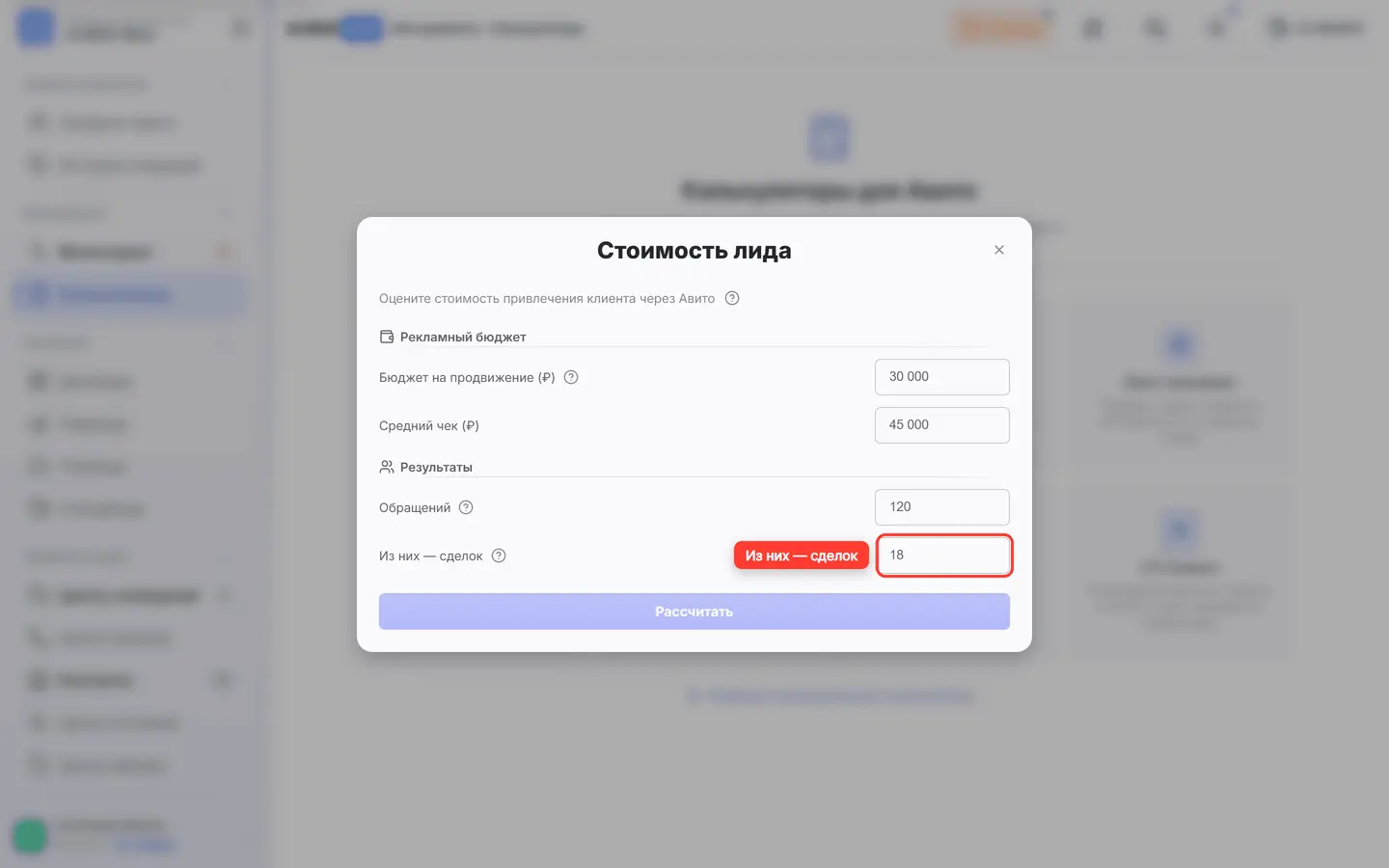Click the green user avatar at sidebar bottom

30,835
